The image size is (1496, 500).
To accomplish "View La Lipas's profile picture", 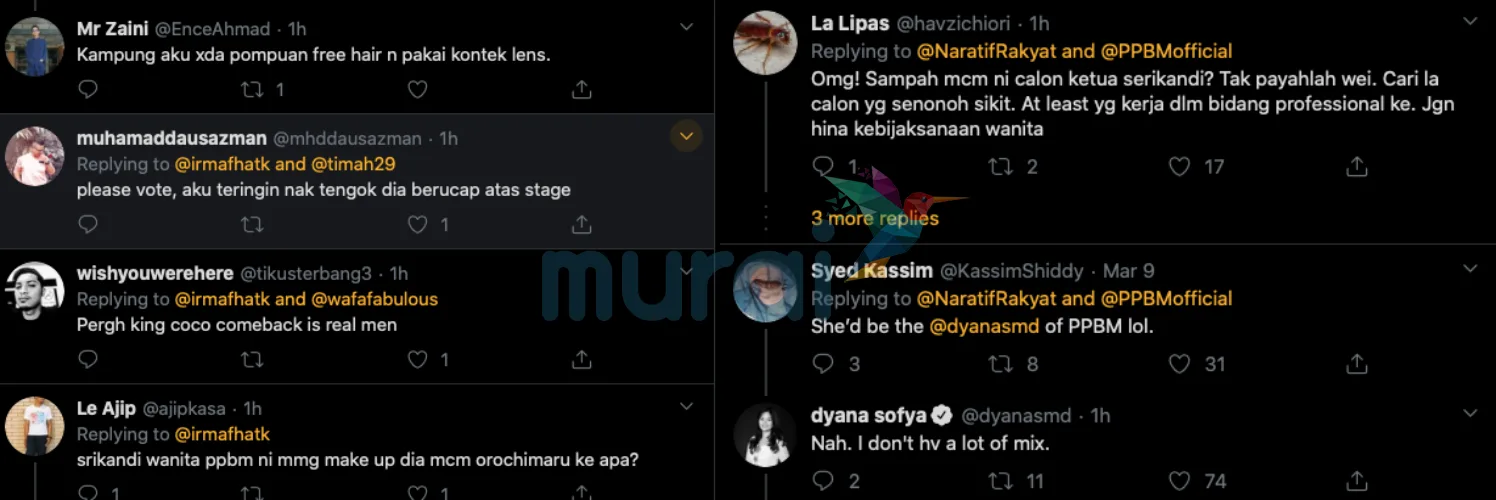I will (x=765, y=43).
